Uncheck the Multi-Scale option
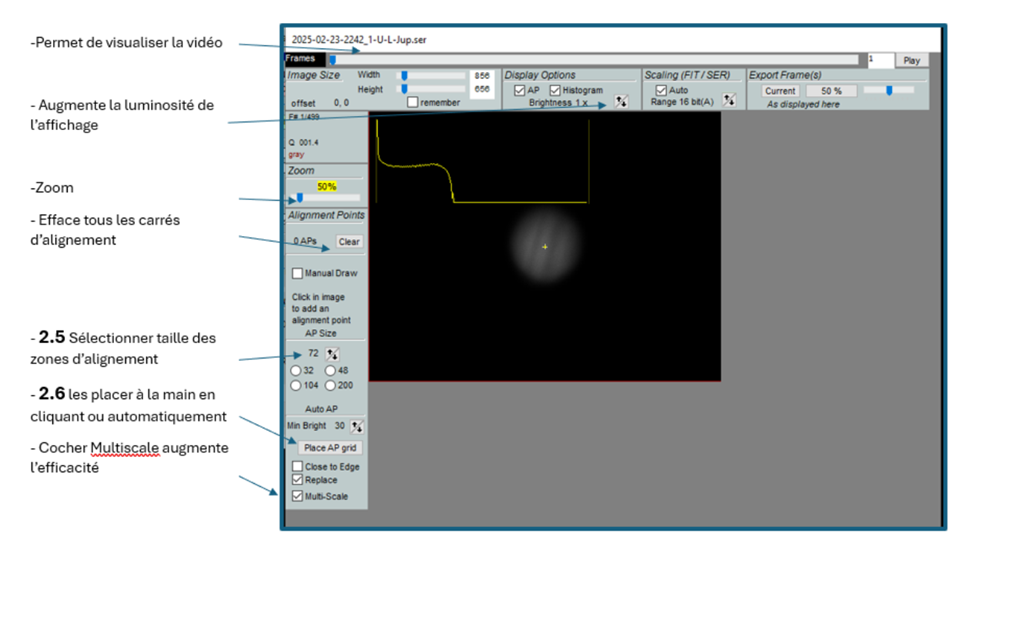Image resolution: width=1026 pixels, height=623 pixels. [x=297, y=496]
